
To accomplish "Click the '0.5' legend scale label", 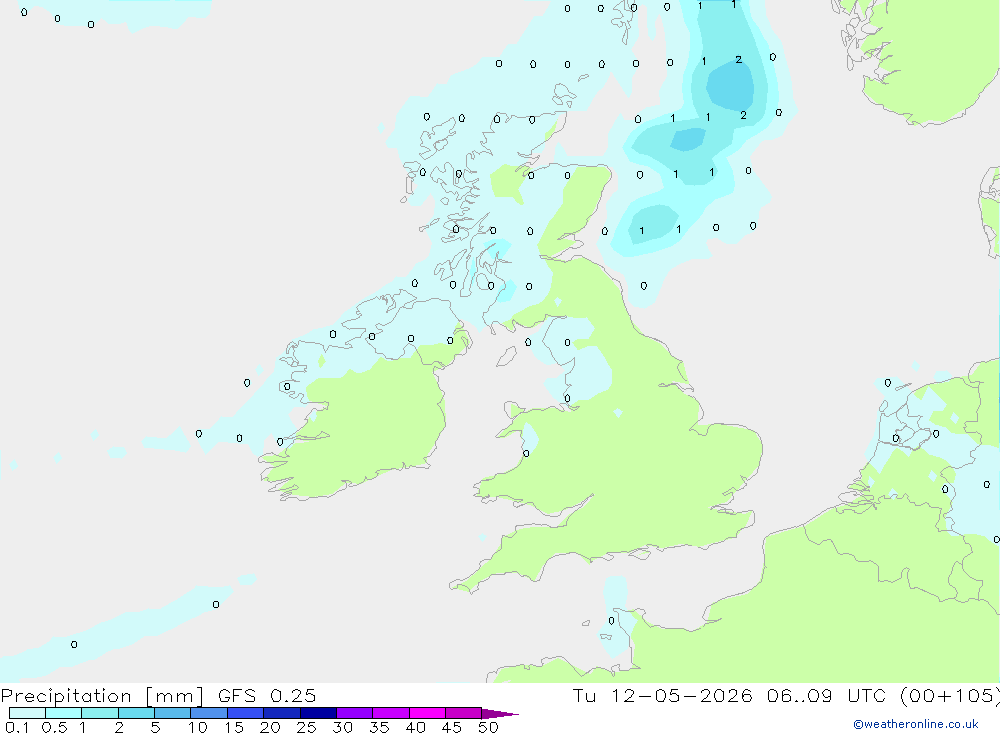I will [x=54, y=727].
